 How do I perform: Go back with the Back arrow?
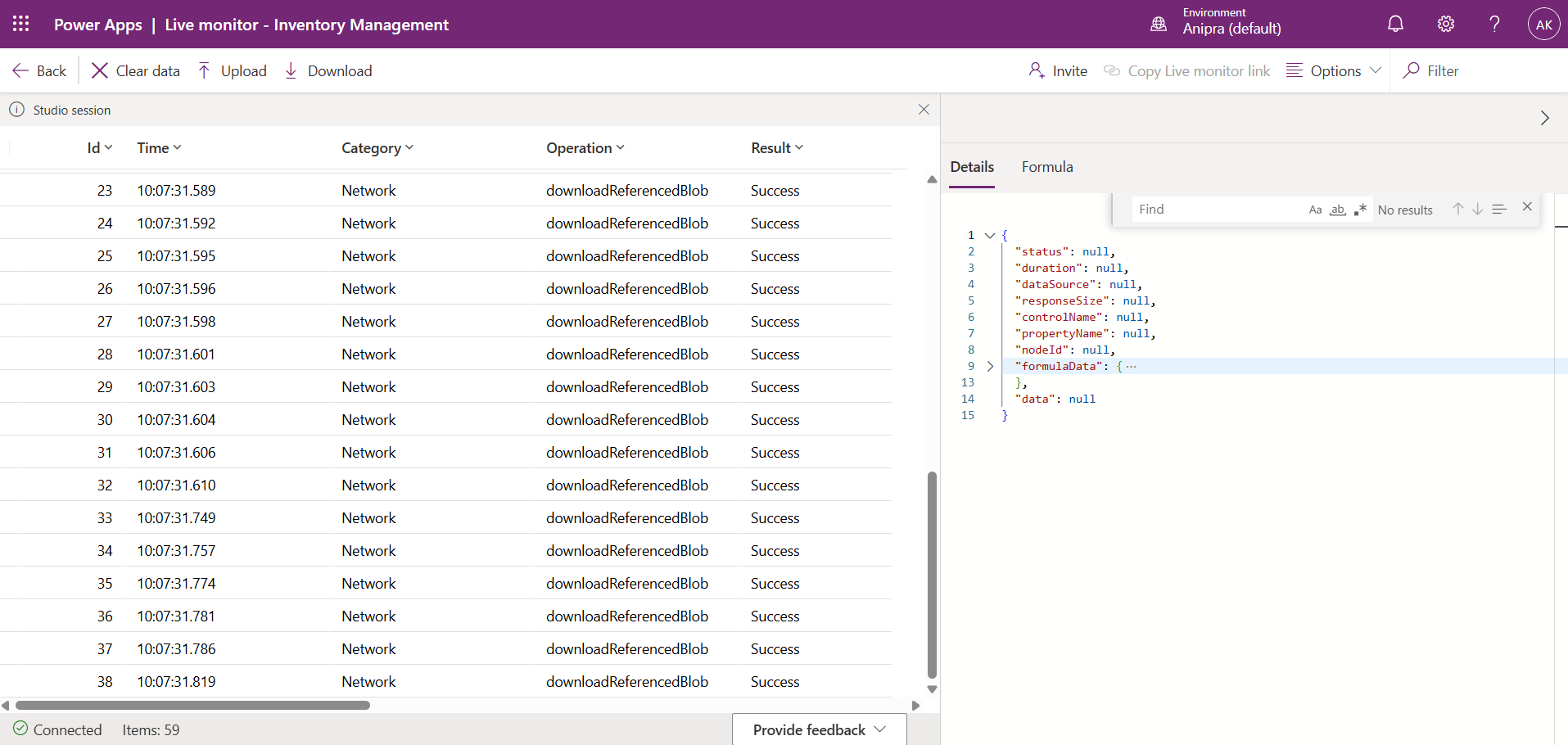coord(39,70)
